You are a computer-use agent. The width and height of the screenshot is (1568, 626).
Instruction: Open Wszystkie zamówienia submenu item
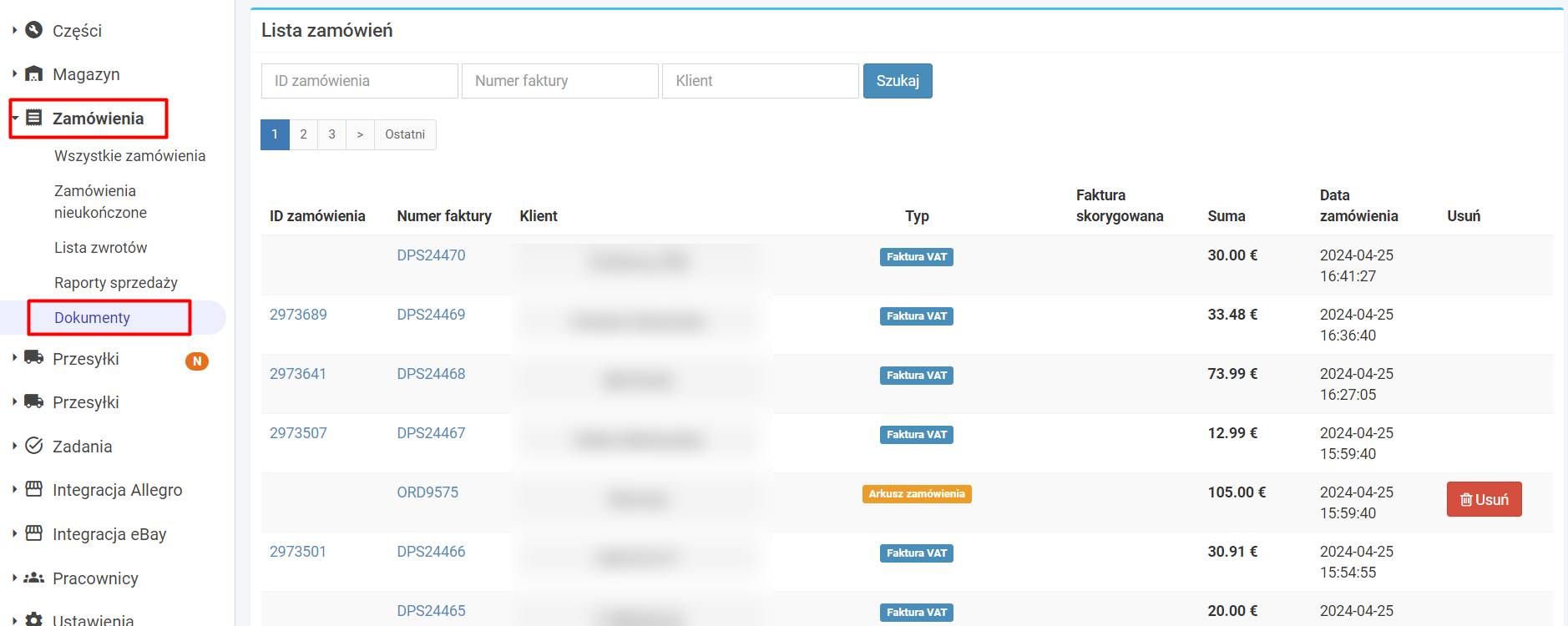pyautogui.click(x=129, y=156)
